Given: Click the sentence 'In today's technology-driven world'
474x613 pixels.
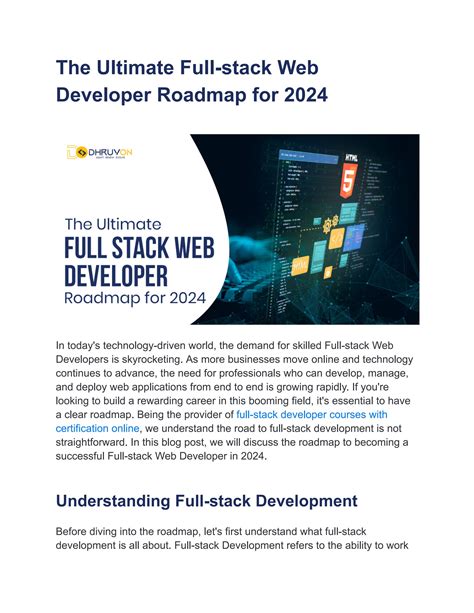Looking at the screenshot, I should click(x=134, y=346).
